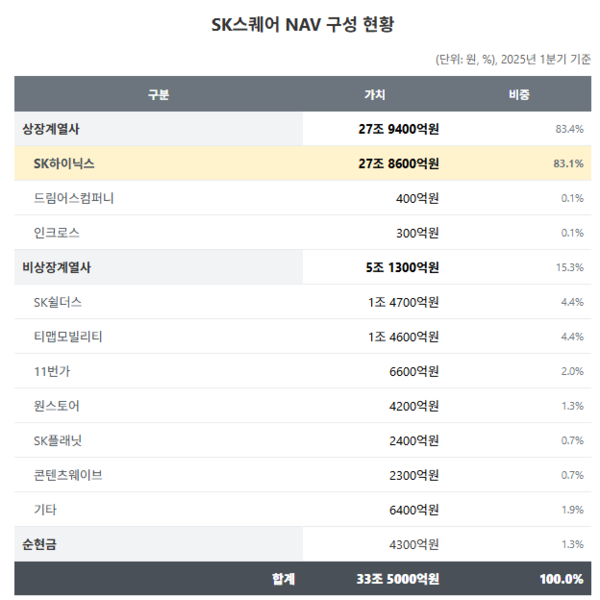
Task: Click the title SK스퀘어 NAV 구성 현황
Action: click(x=302, y=25)
